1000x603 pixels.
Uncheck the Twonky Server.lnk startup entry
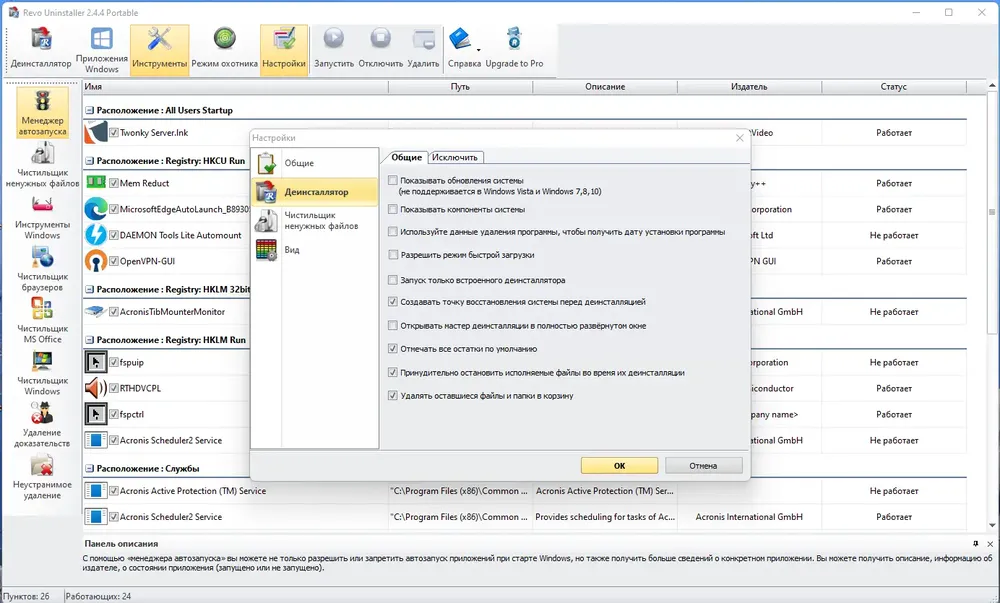pos(114,133)
